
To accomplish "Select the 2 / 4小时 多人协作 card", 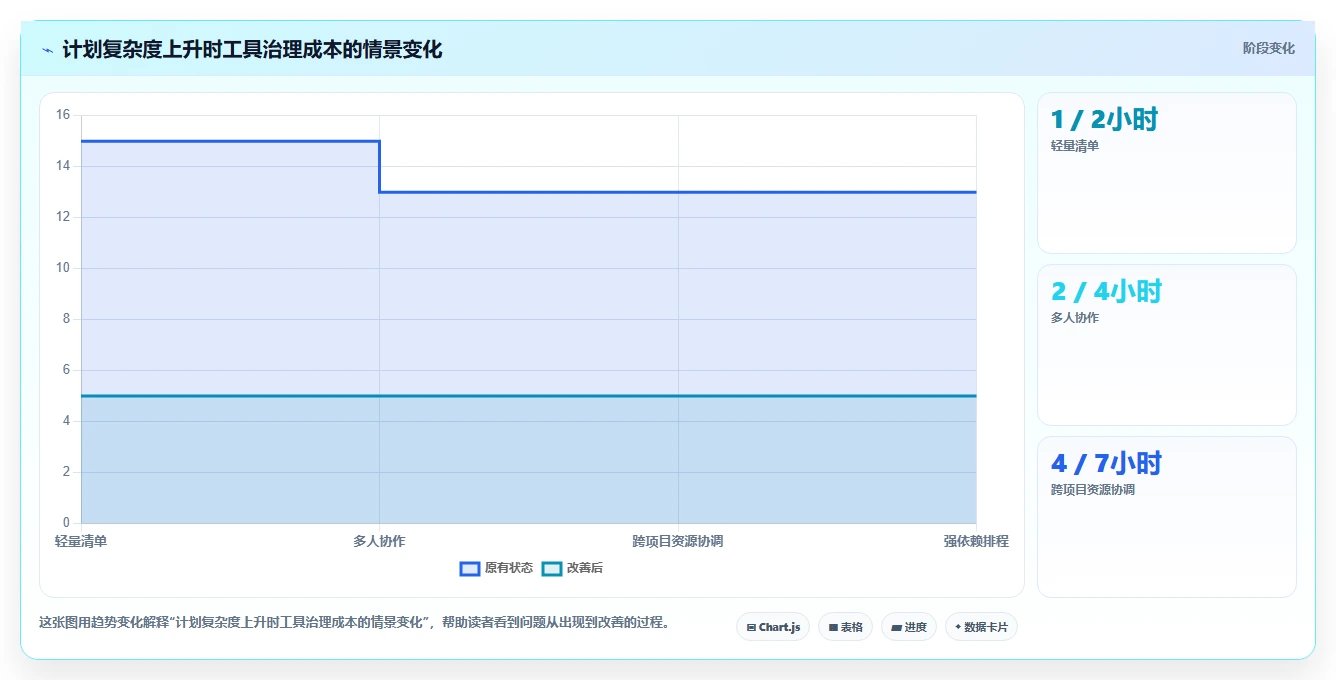I will click(1167, 345).
